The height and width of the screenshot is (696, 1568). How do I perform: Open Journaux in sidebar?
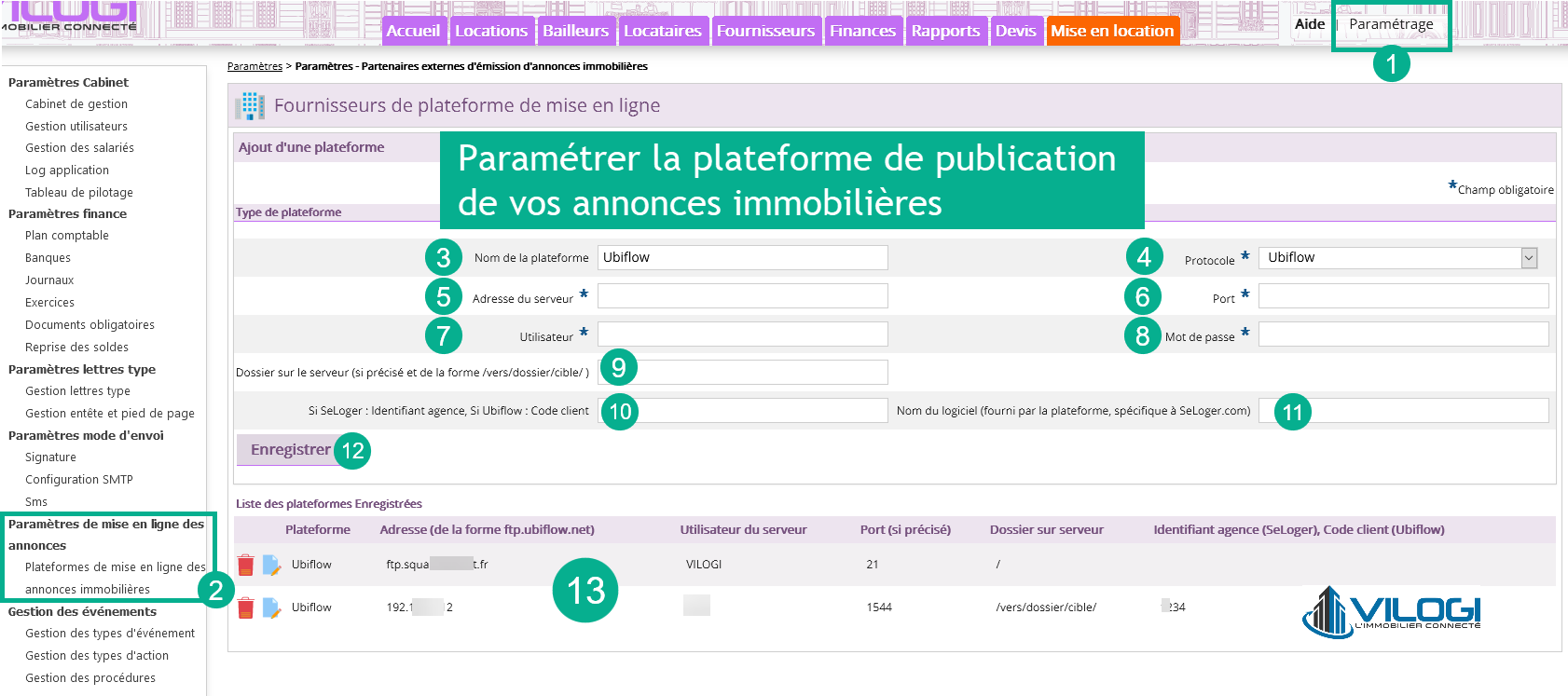coord(49,280)
